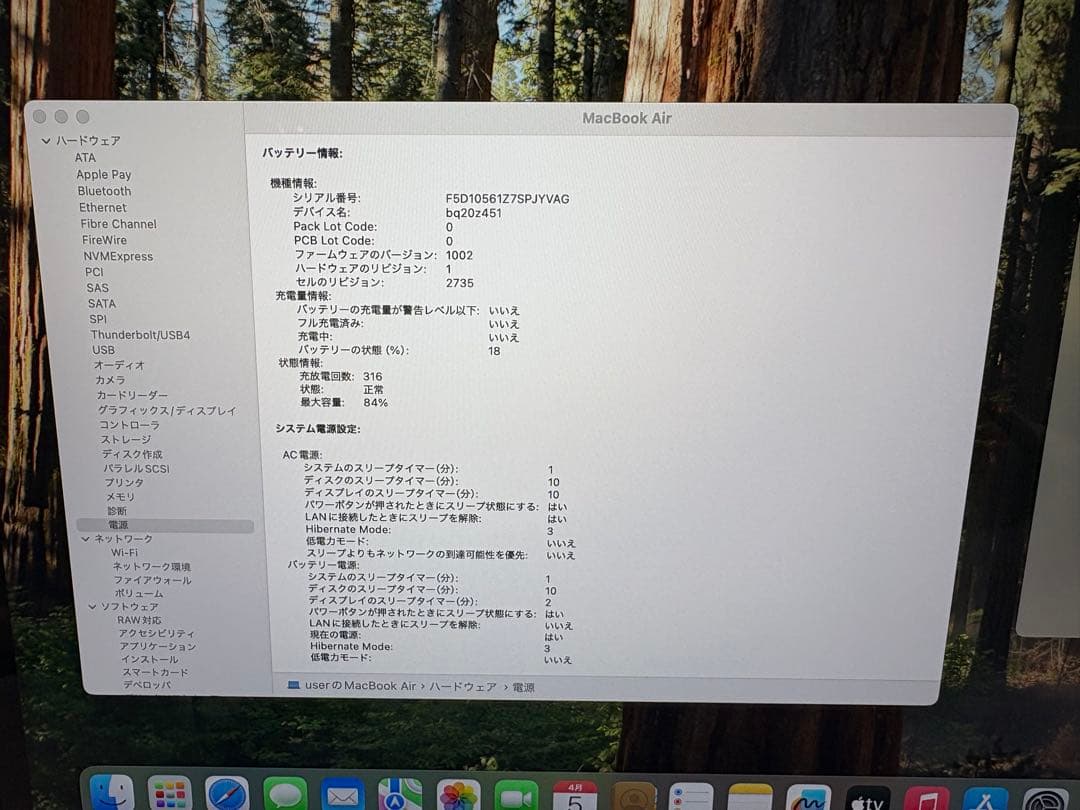Select カードリーダー in the sidebar
This screenshot has height=810, width=1080.
pos(132,395)
